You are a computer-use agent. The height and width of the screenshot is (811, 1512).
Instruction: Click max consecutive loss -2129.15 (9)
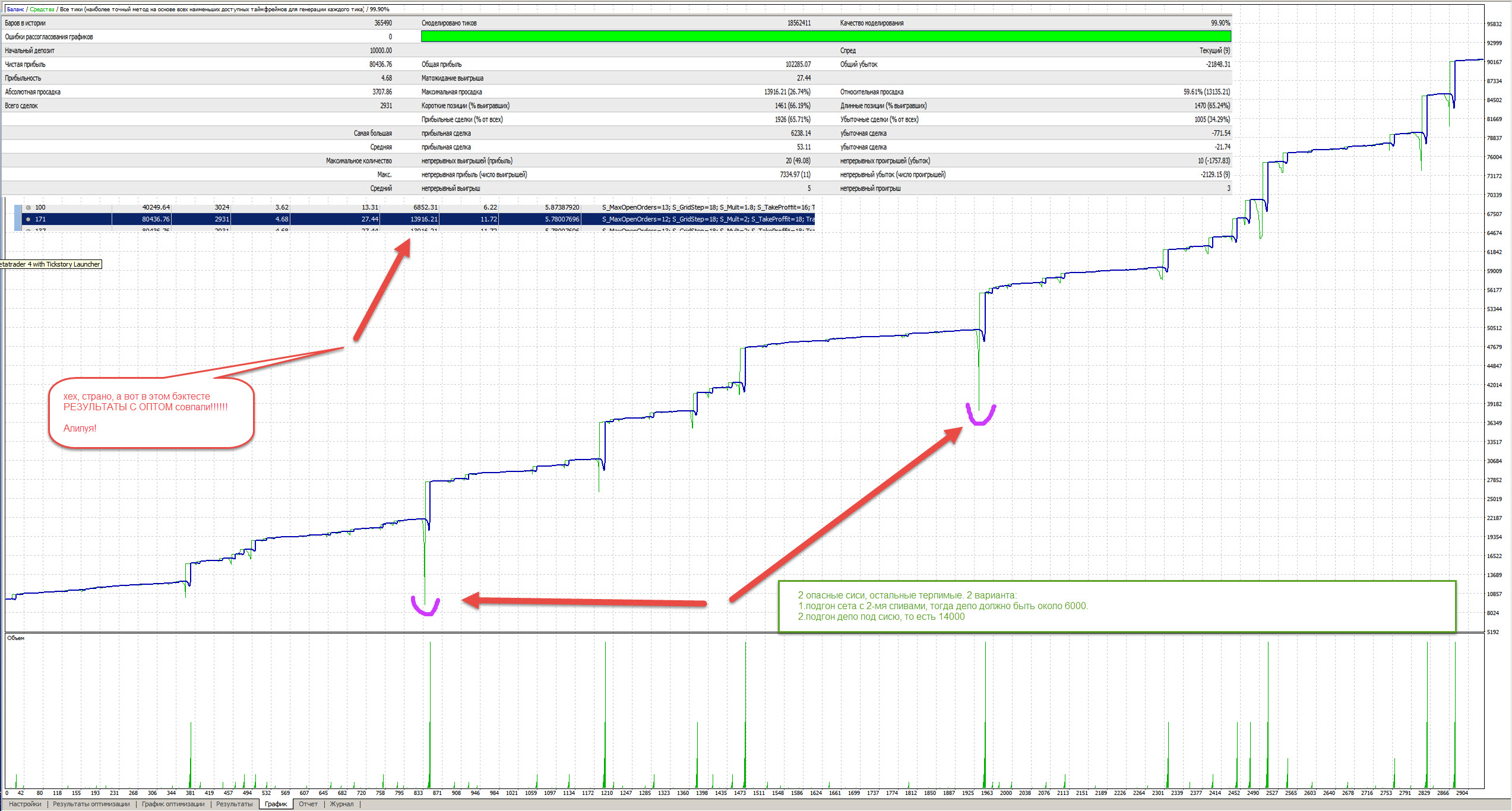click(1215, 175)
